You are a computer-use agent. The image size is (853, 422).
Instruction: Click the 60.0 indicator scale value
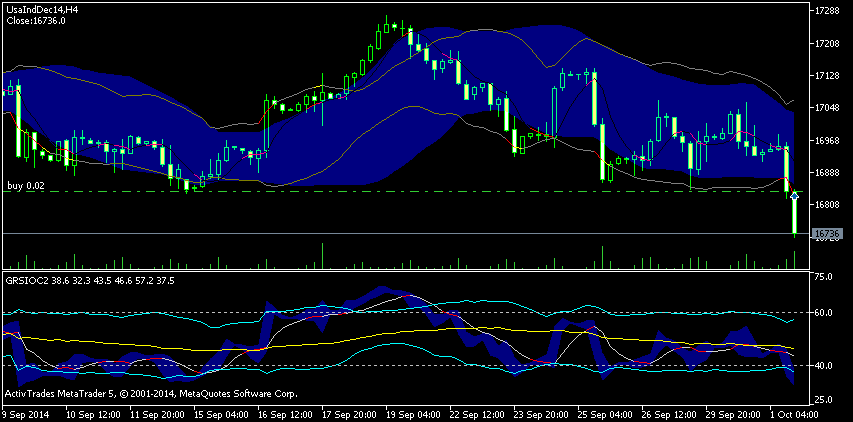click(826, 313)
